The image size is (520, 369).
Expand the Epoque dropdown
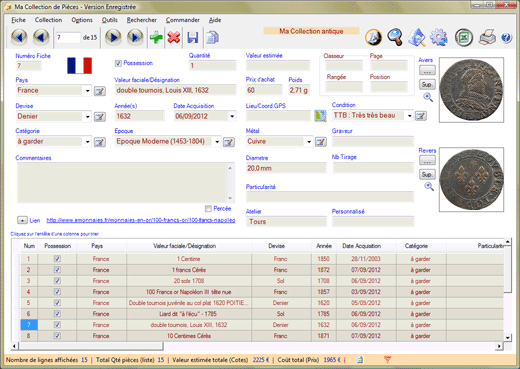tap(217, 142)
